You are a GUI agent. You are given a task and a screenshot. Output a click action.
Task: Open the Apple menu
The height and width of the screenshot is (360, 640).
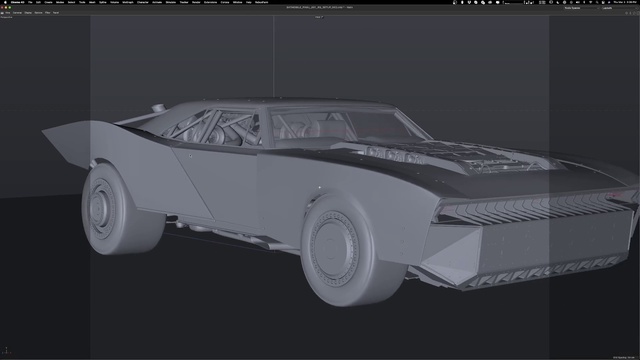5,2
